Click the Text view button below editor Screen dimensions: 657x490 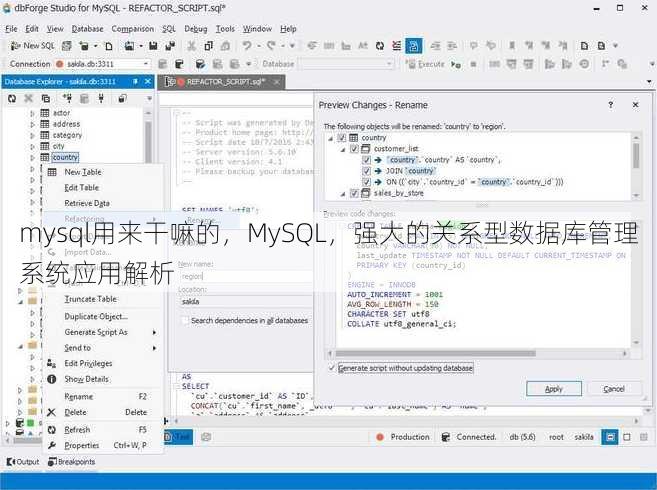[178, 437]
